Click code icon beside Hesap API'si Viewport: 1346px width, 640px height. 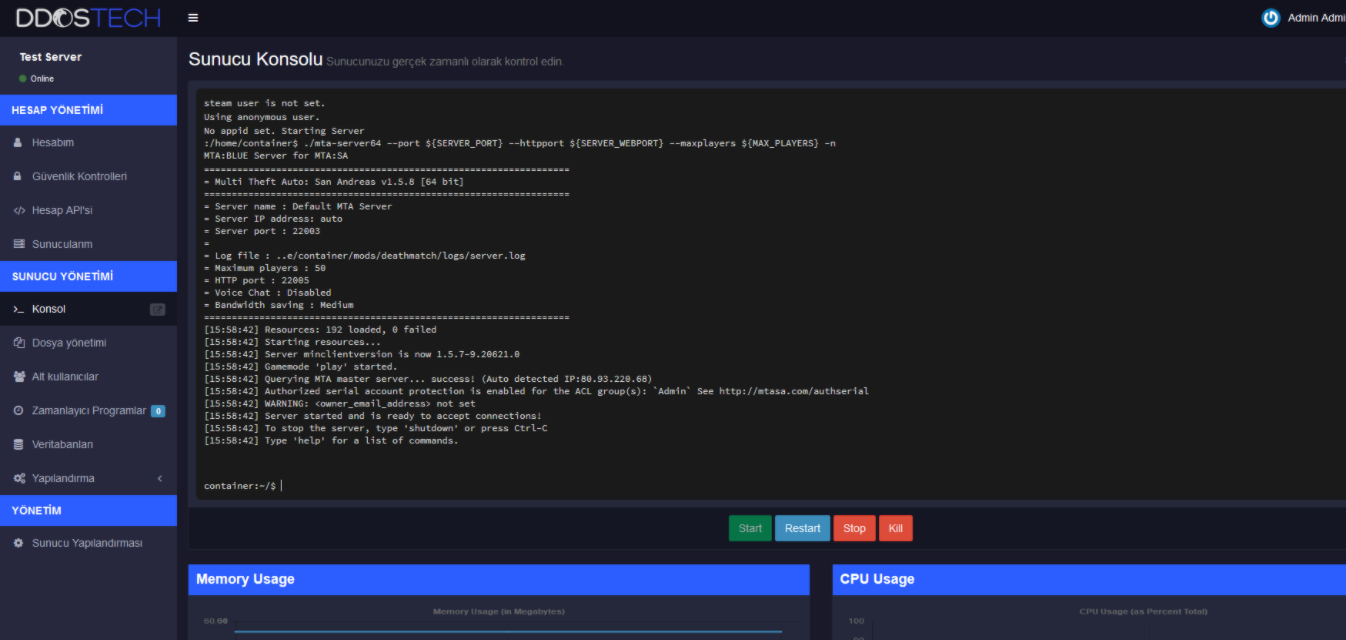[19, 211]
